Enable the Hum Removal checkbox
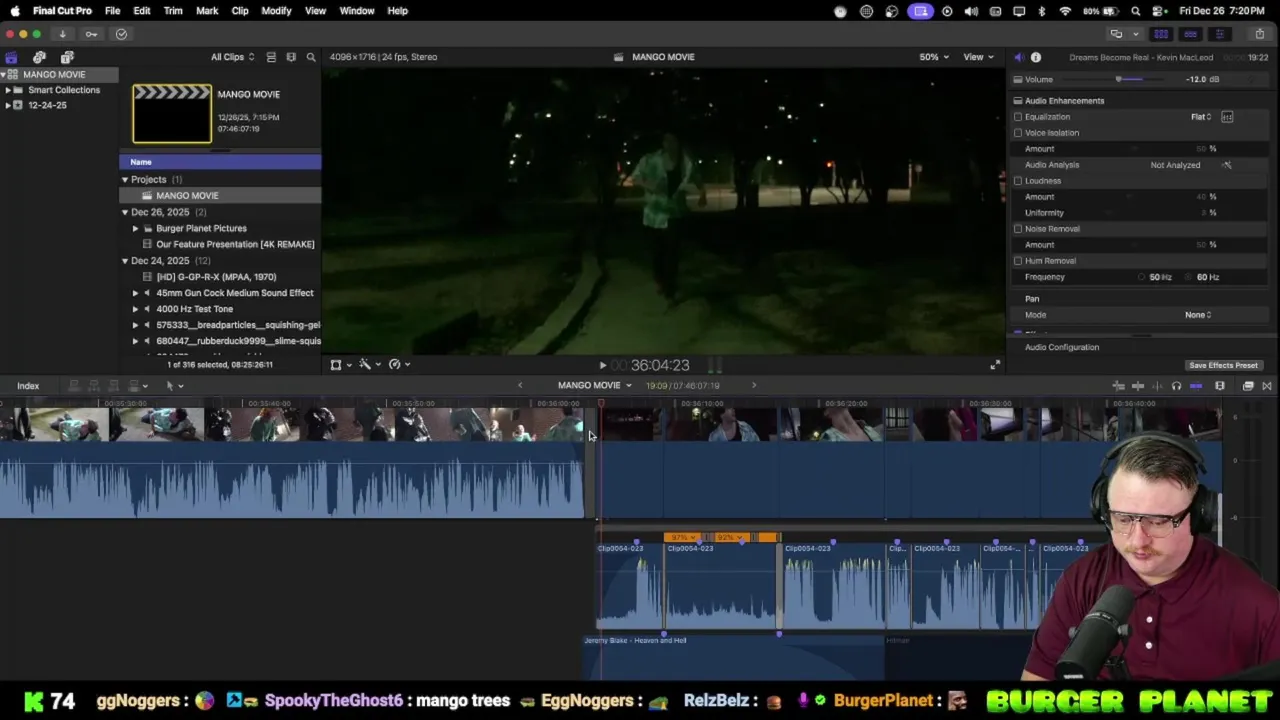 pyautogui.click(x=1018, y=261)
